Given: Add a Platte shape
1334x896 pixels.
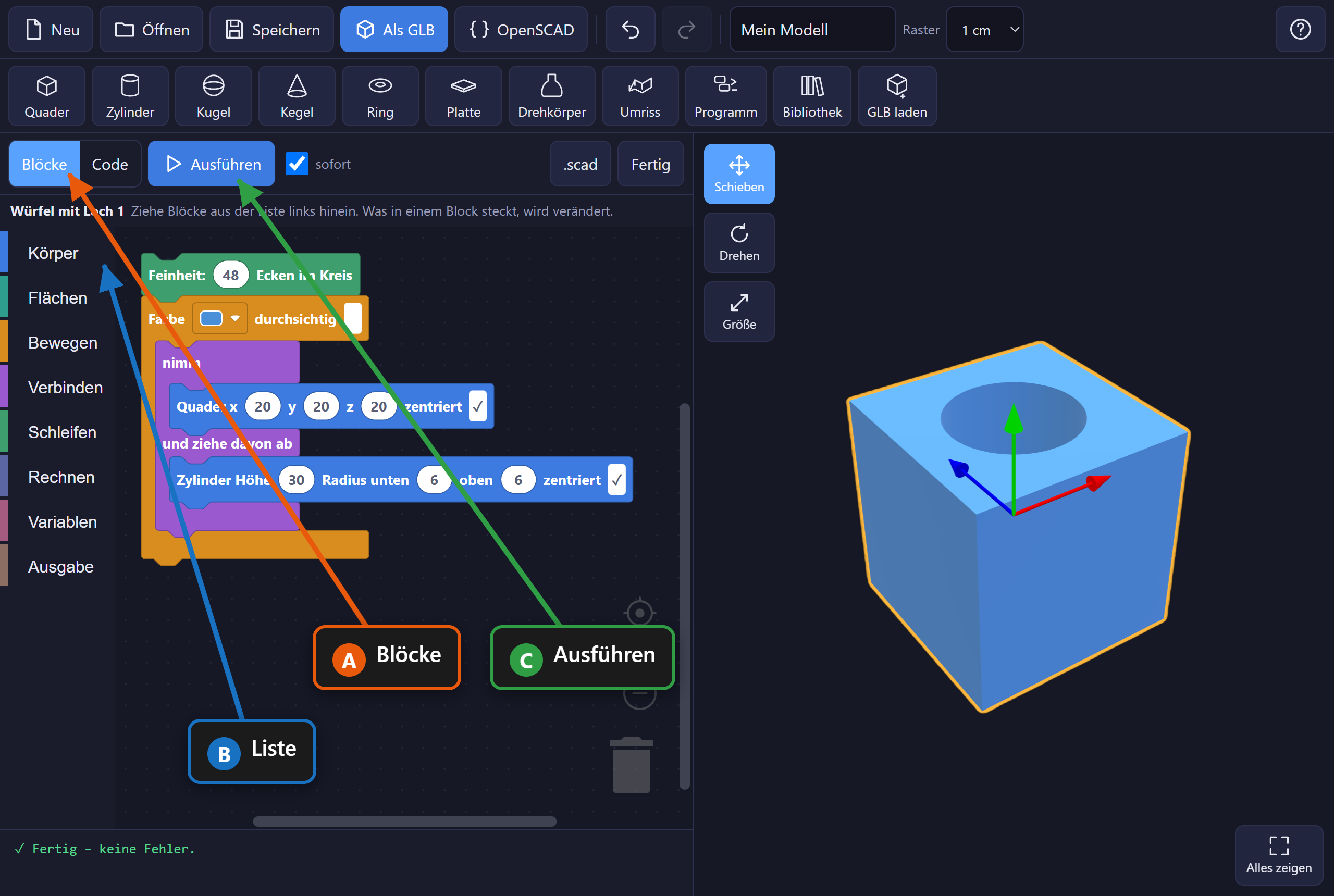Looking at the screenshot, I should click(x=464, y=96).
